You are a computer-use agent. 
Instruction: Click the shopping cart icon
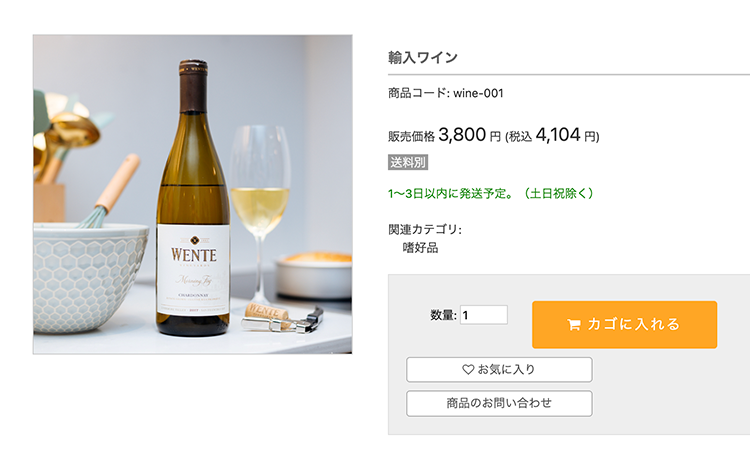[x=574, y=325]
